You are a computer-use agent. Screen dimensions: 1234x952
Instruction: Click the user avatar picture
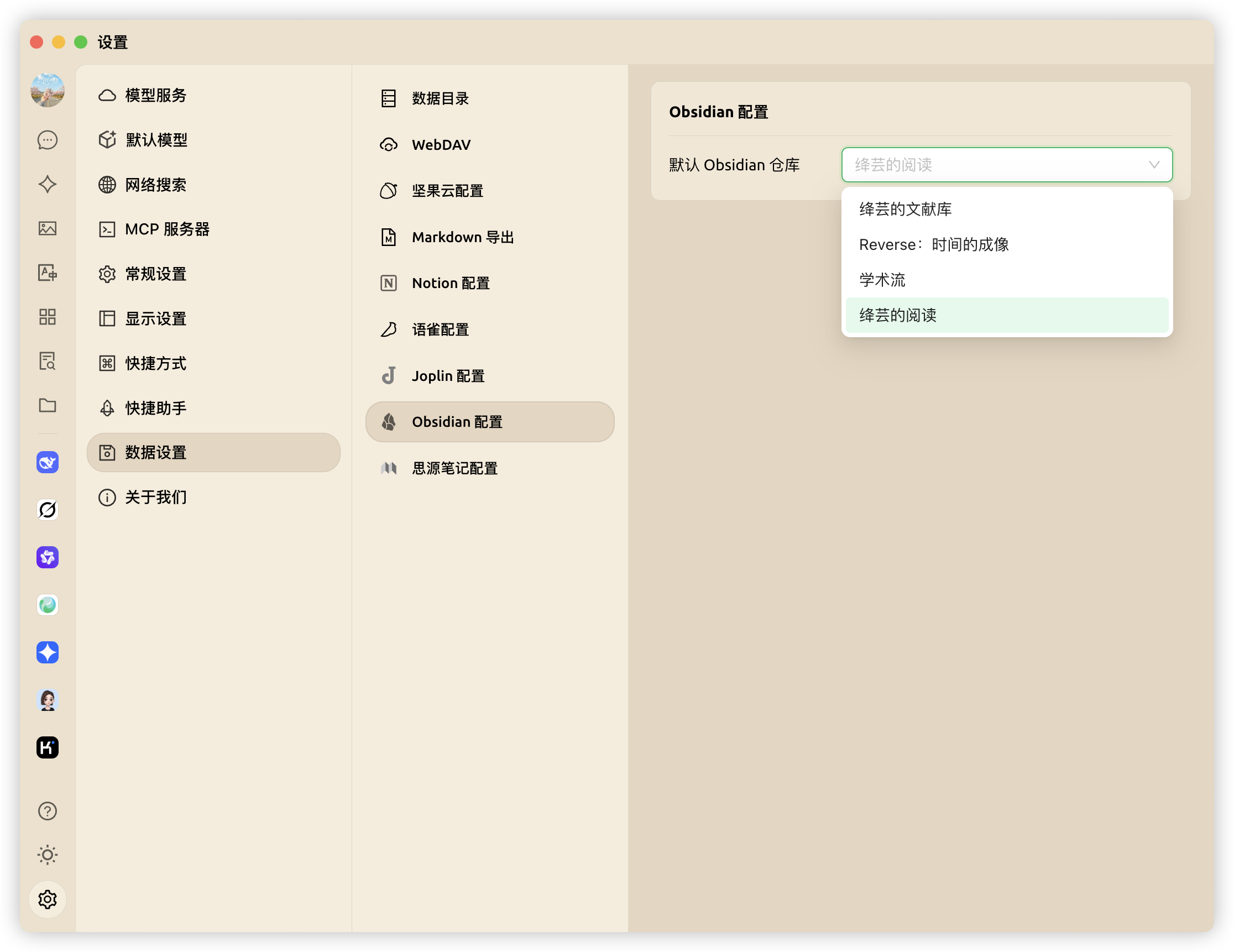click(48, 91)
